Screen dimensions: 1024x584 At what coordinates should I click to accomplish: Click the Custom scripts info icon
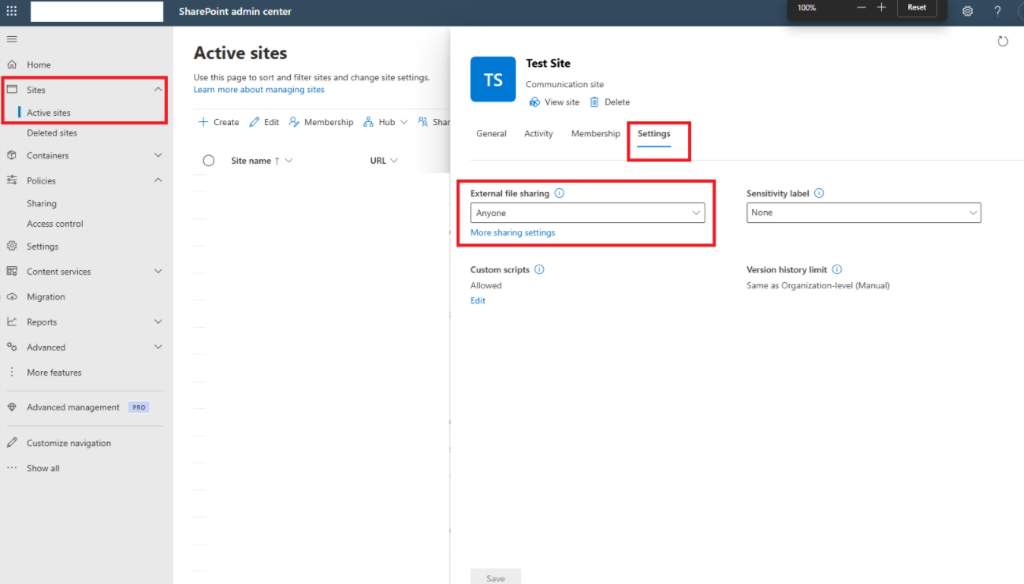[x=539, y=269]
